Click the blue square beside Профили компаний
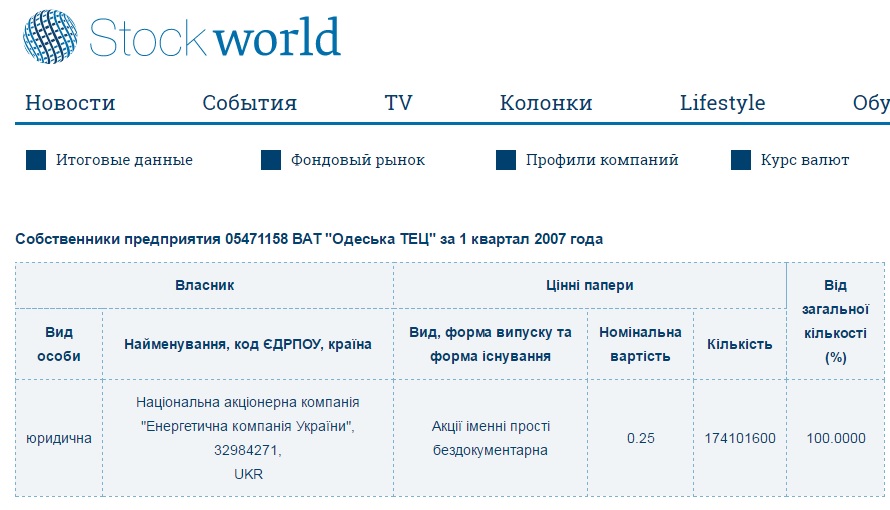 pyautogui.click(x=506, y=160)
